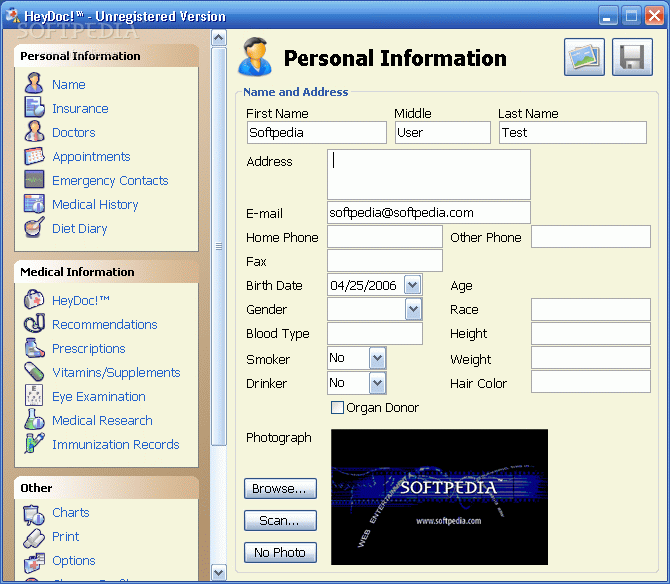This screenshot has width=670, height=584.
Task: Click the Insurance document icon
Action: pyautogui.click(x=34, y=107)
